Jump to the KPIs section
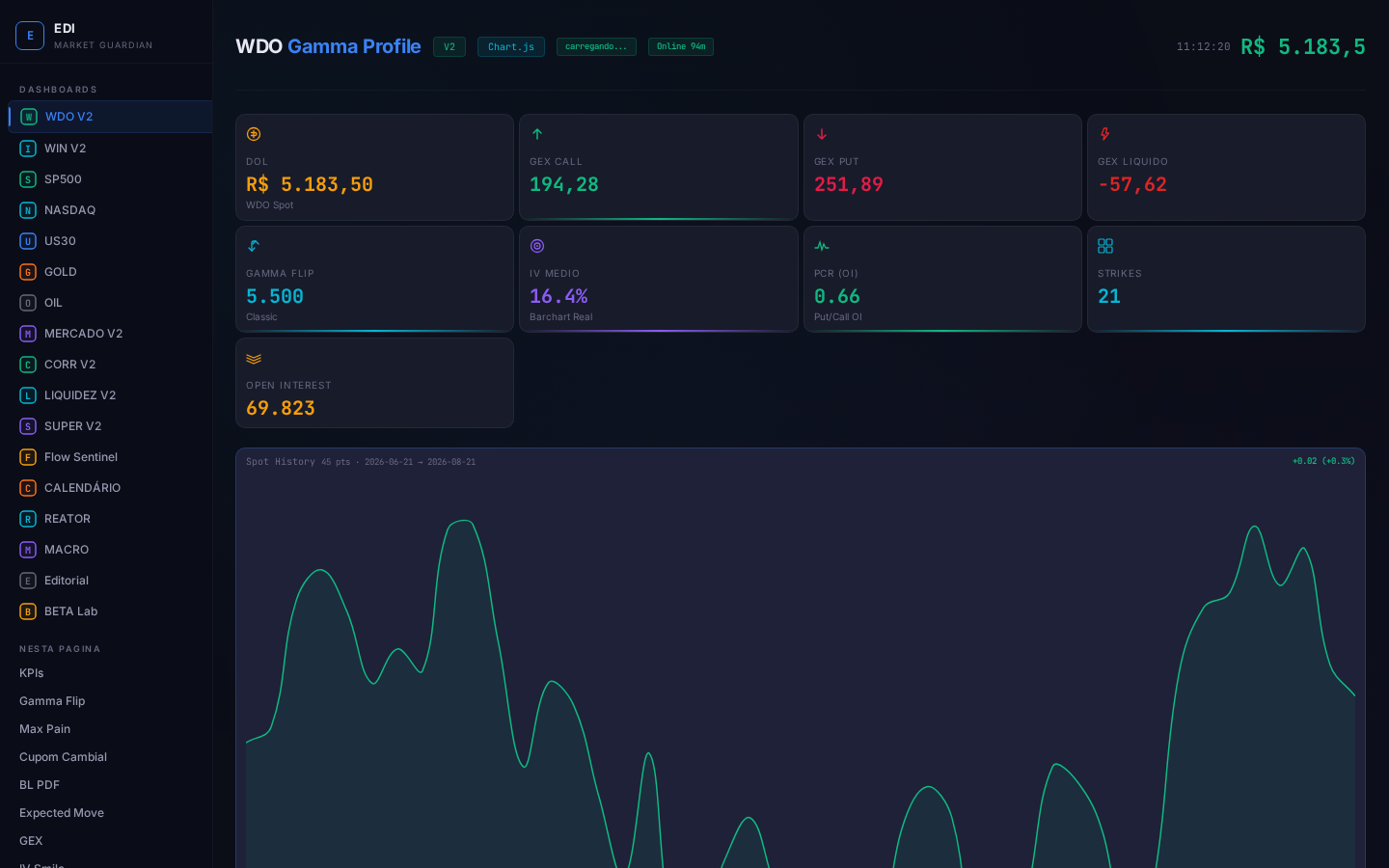Viewport: 1389px width, 868px height. [32, 673]
